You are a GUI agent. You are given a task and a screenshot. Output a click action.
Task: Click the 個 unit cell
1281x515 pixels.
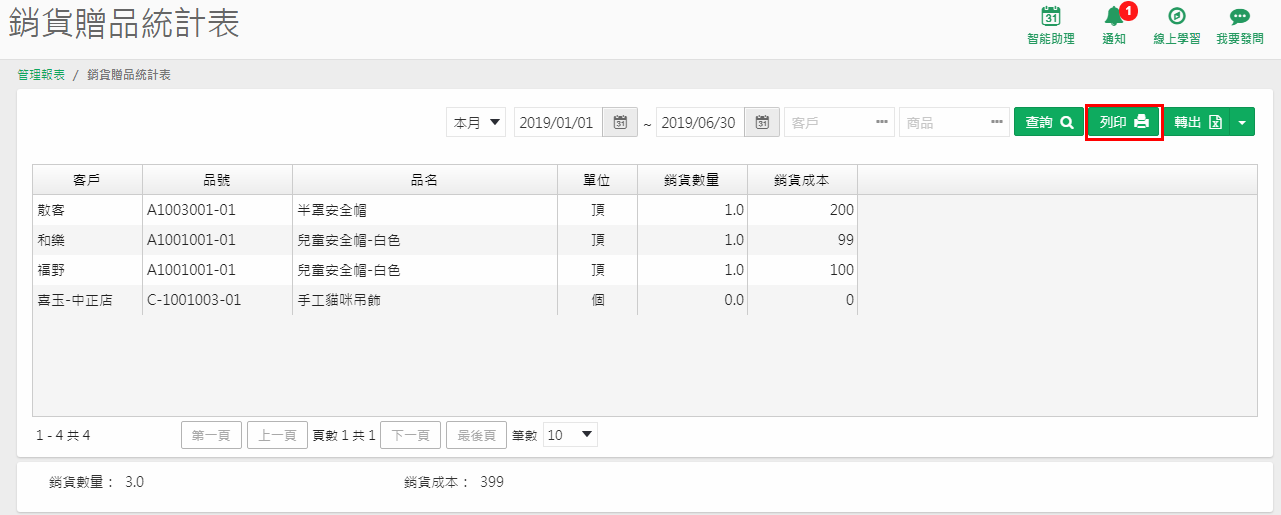tap(597, 300)
